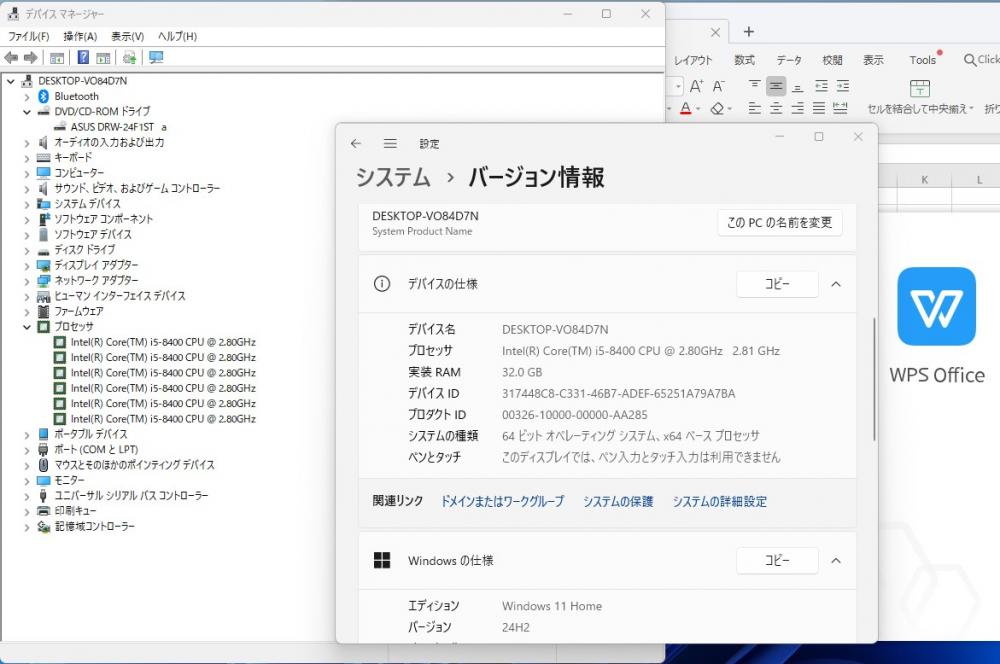
Task: Apply distributed alignment in WPS ribbon
Action: (841, 108)
